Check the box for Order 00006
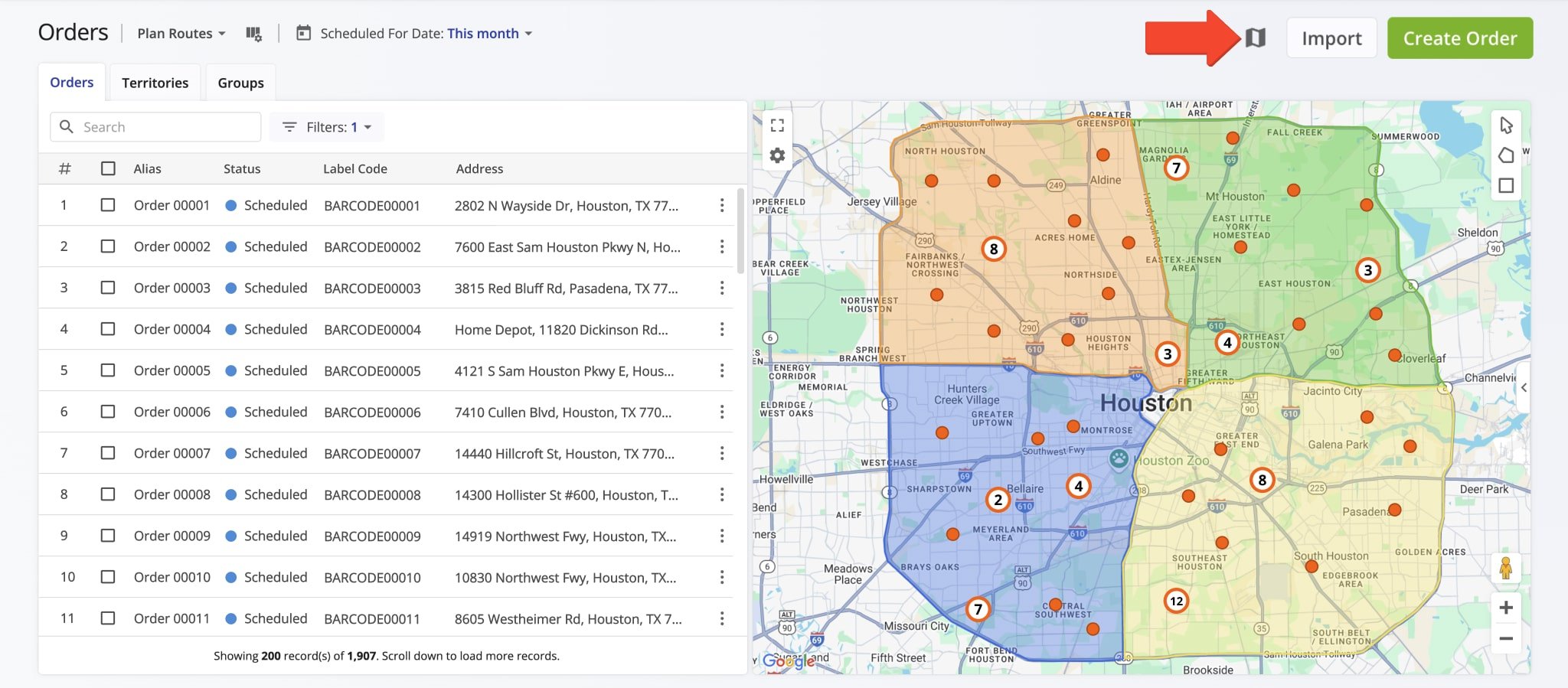The width and height of the screenshot is (1568, 688). pos(108,412)
